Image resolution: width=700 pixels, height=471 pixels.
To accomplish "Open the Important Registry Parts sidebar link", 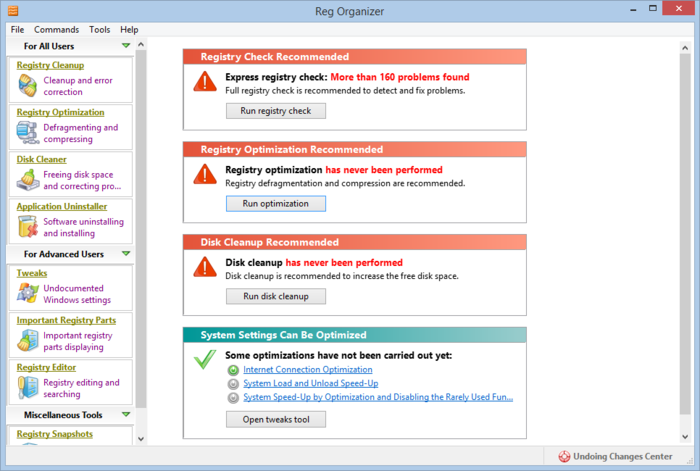I will point(66,320).
